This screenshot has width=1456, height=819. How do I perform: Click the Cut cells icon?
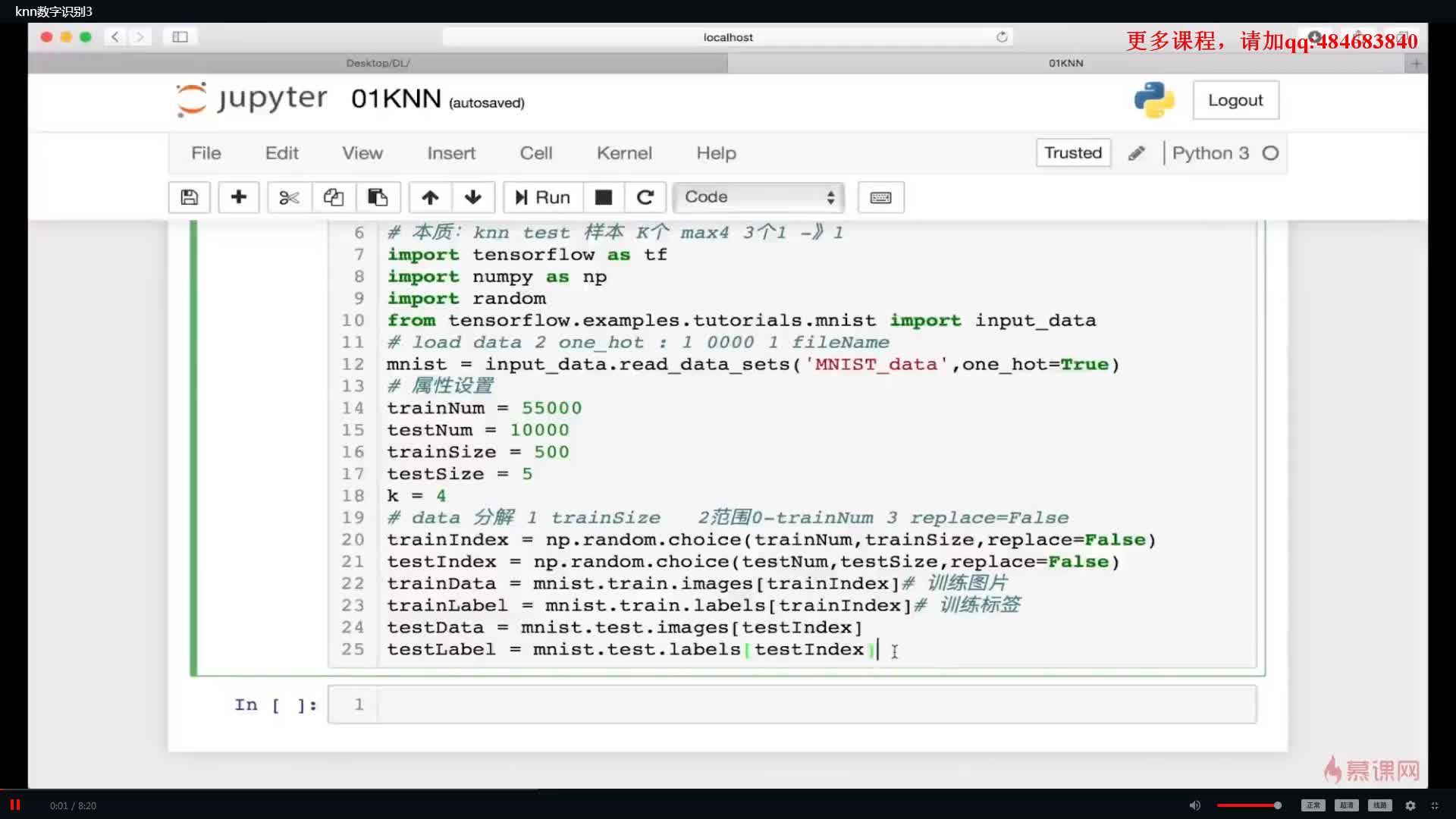(x=288, y=196)
